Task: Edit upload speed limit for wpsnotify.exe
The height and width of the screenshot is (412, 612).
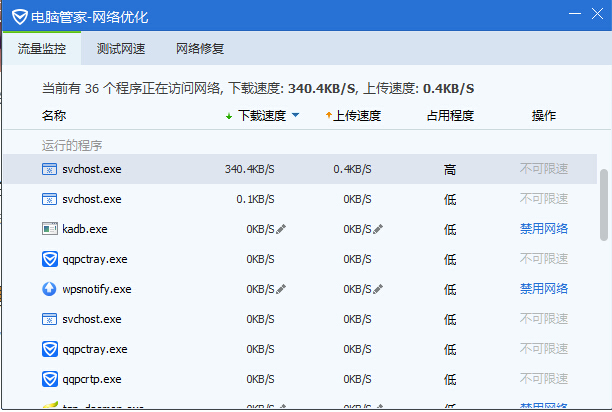Action: pos(378,289)
